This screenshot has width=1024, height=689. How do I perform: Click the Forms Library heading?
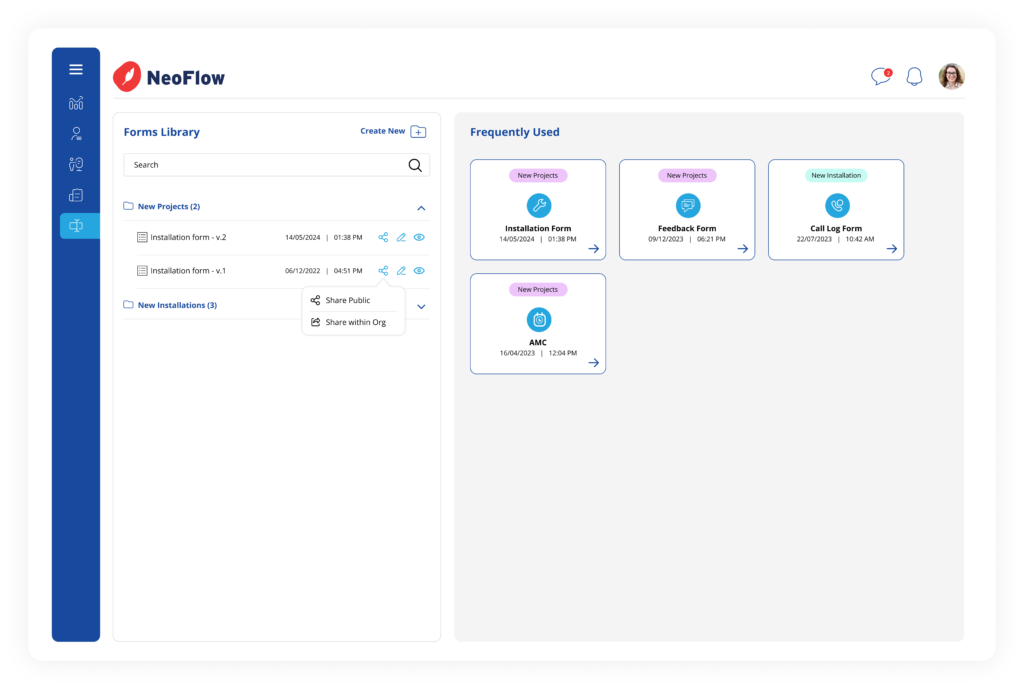click(x=162, y=132)
